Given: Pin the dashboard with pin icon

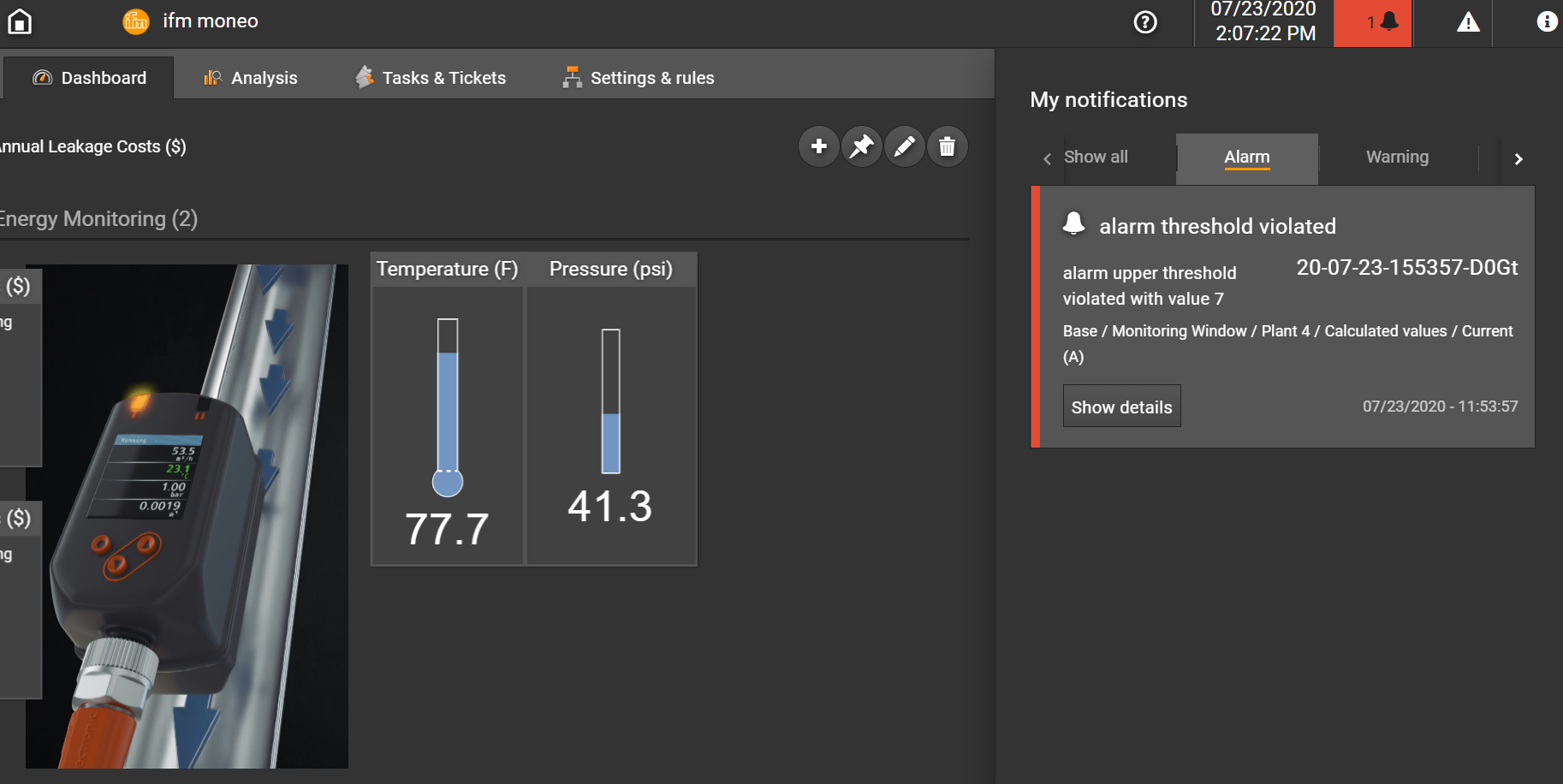Looking at the screenshot, I should pos(861,146).
